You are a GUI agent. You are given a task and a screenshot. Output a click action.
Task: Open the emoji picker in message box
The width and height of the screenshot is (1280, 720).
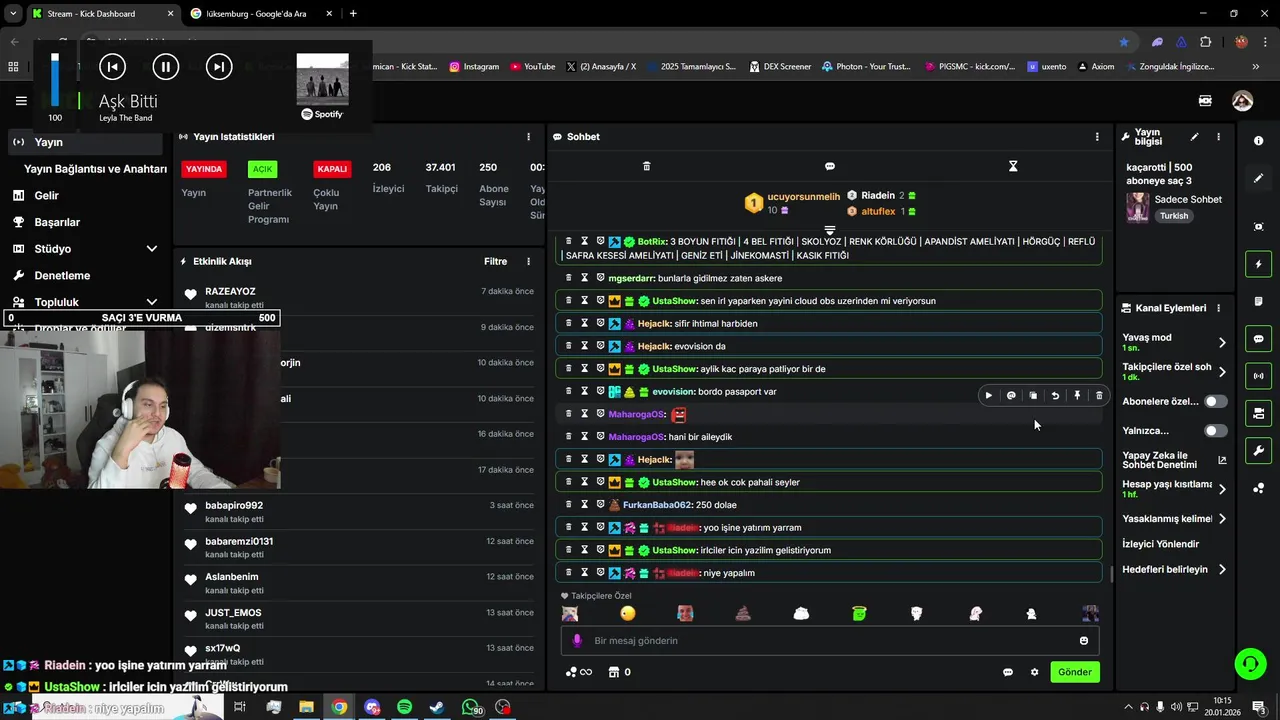click(x=1084, y=641)
